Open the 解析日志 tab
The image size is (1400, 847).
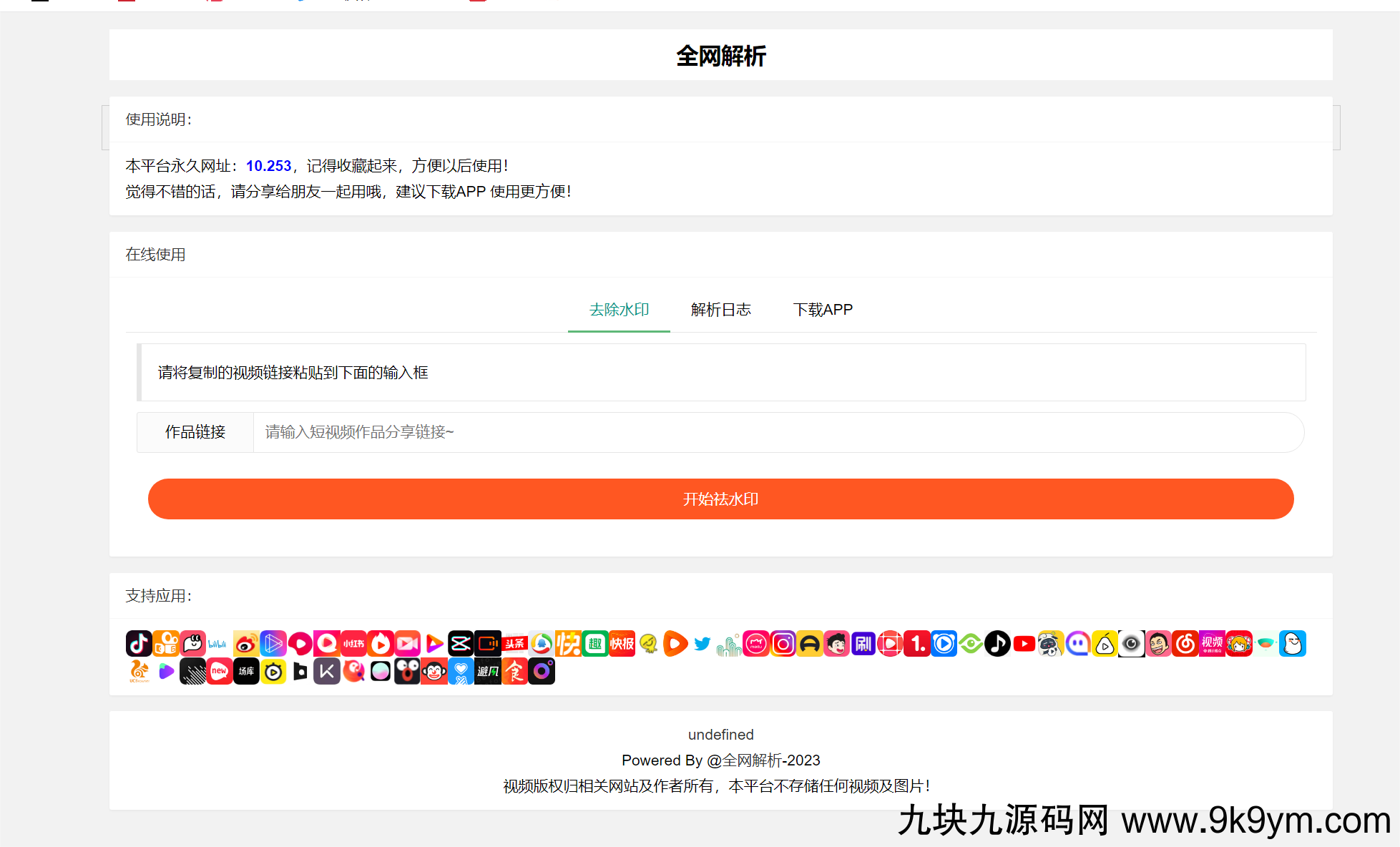tap(720, 310)
